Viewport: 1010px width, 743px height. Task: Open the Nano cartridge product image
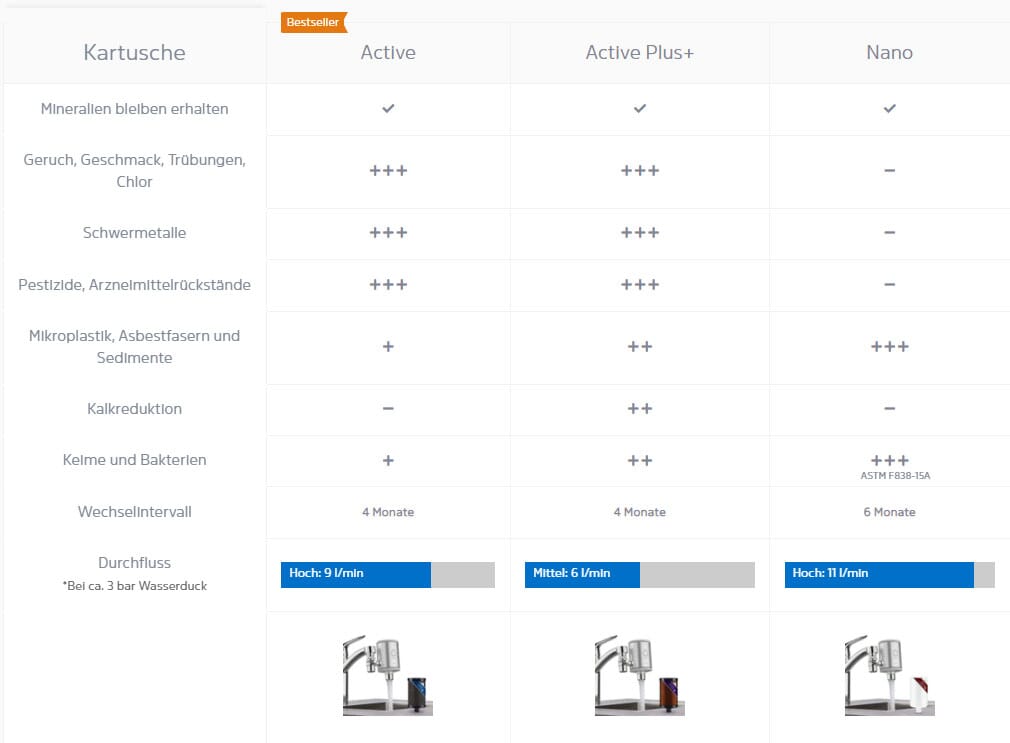tap(889, 677)
